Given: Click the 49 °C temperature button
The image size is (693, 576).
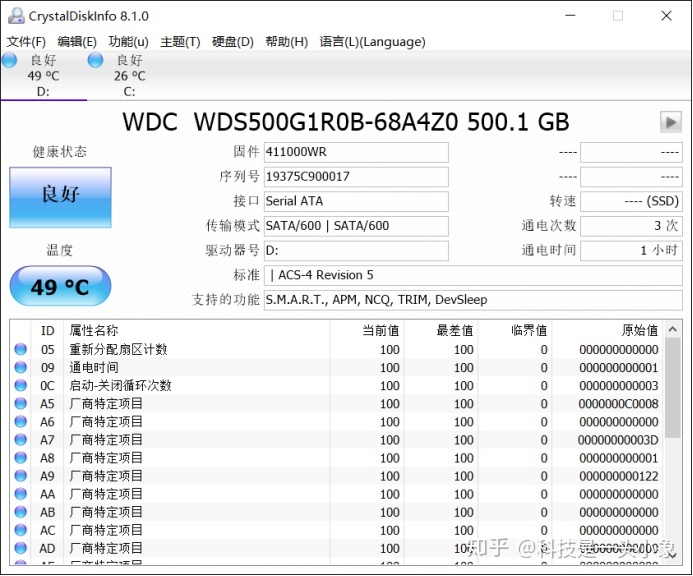Looking at the screenshot, I should (60, 286).
